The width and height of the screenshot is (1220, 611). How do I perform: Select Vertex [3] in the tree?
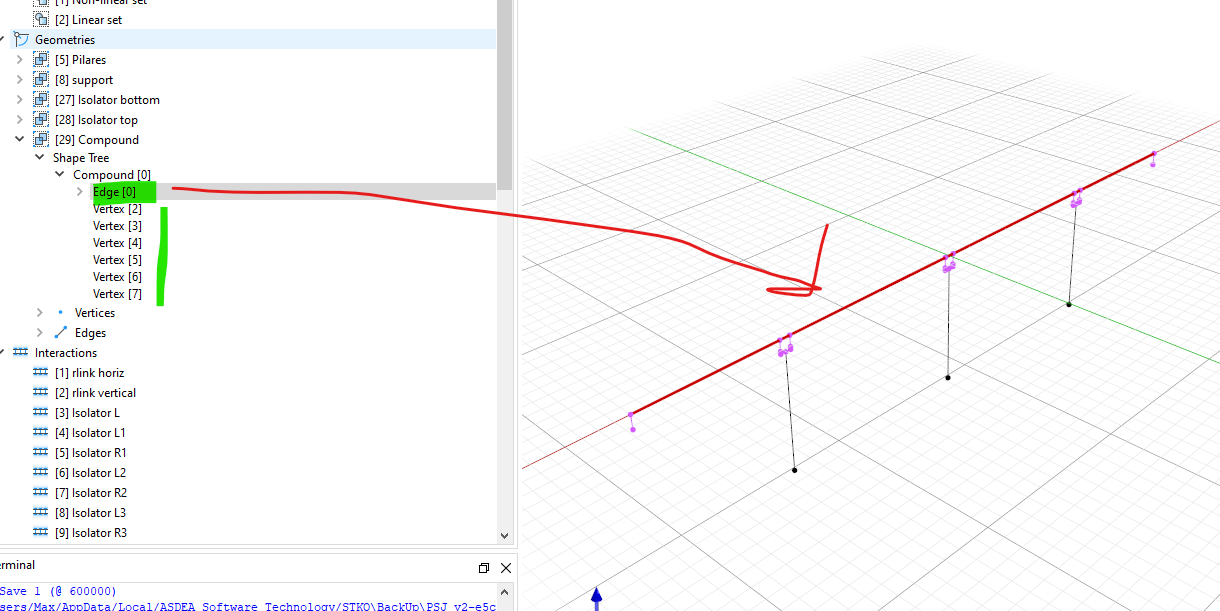tap(117, 226)
